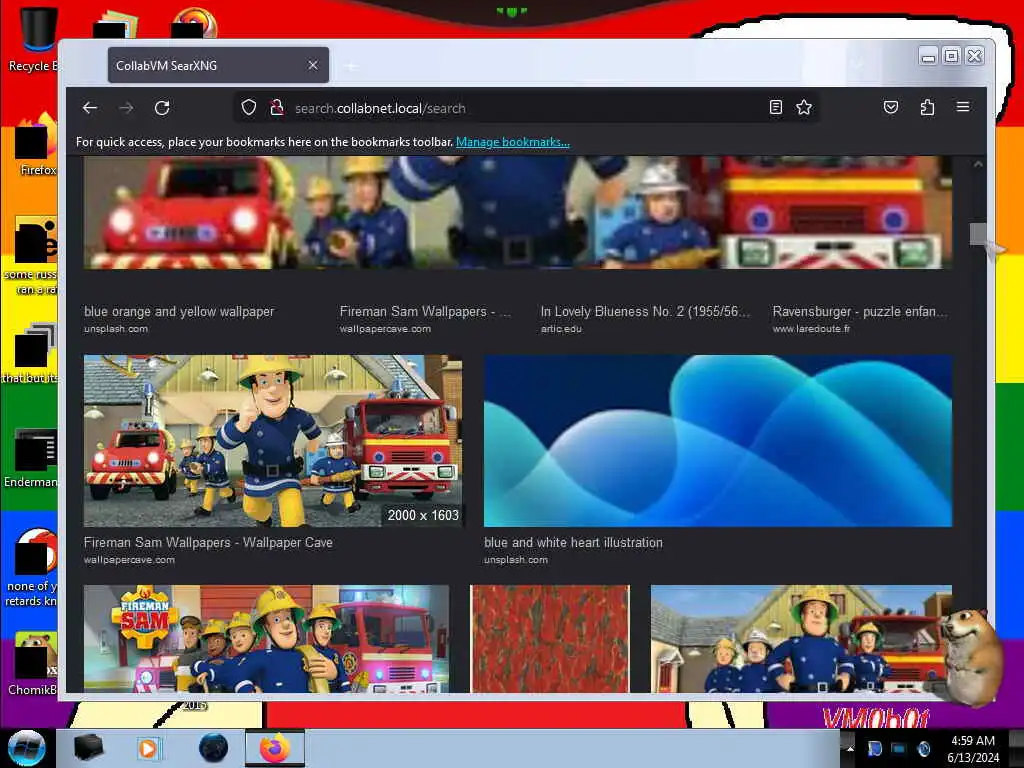The height and width of the screenshot is (768, 1024).
Task: Click the page scrollbar thumb
Action: tap(978, 233)
